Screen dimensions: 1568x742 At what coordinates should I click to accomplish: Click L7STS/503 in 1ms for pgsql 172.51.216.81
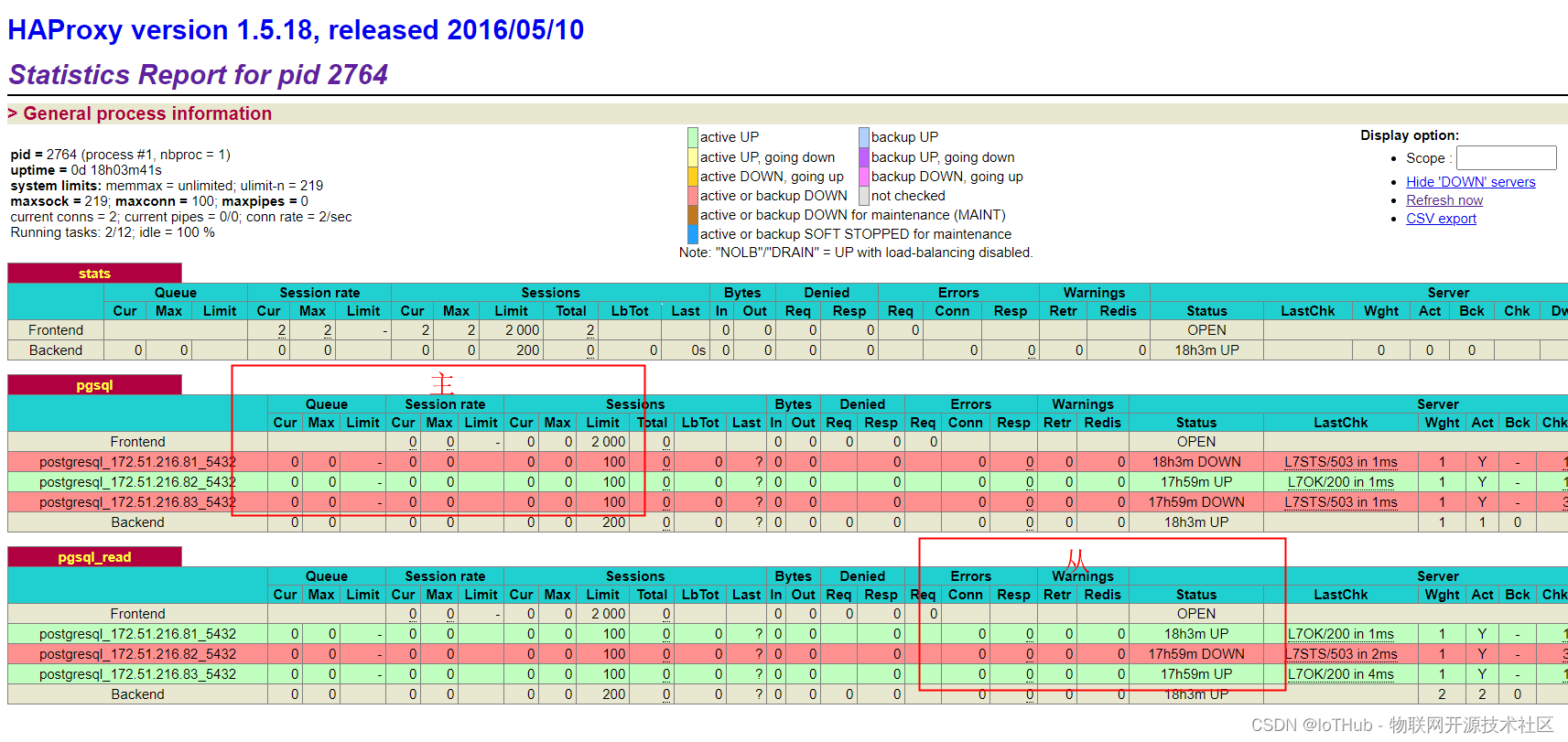pos(1340,462)
